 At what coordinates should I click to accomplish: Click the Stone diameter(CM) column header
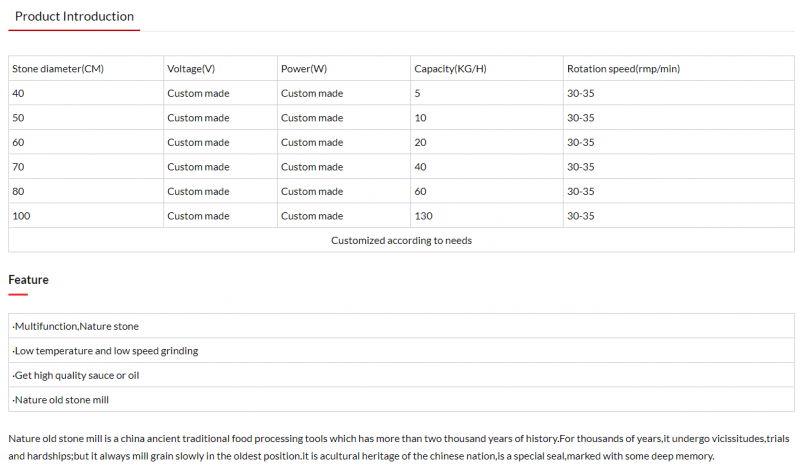(58, 69)
